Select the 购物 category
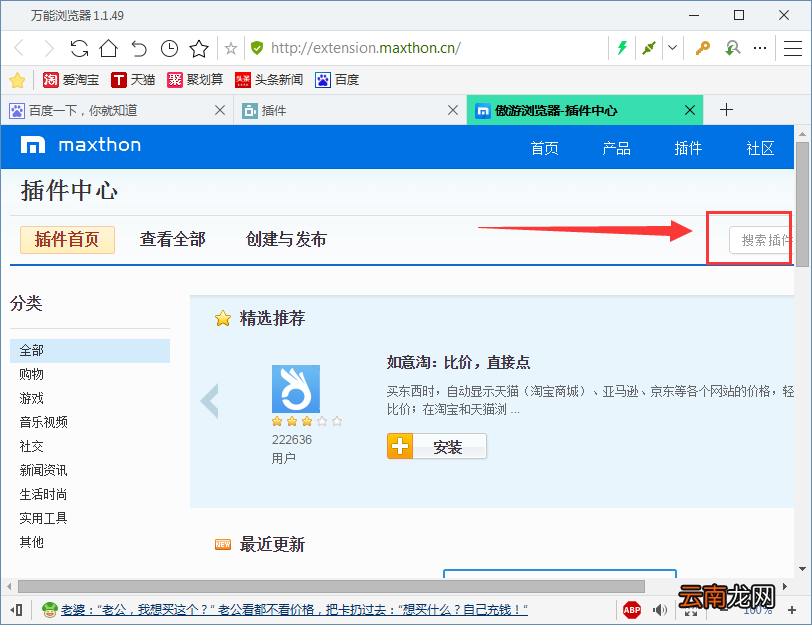 32,374
